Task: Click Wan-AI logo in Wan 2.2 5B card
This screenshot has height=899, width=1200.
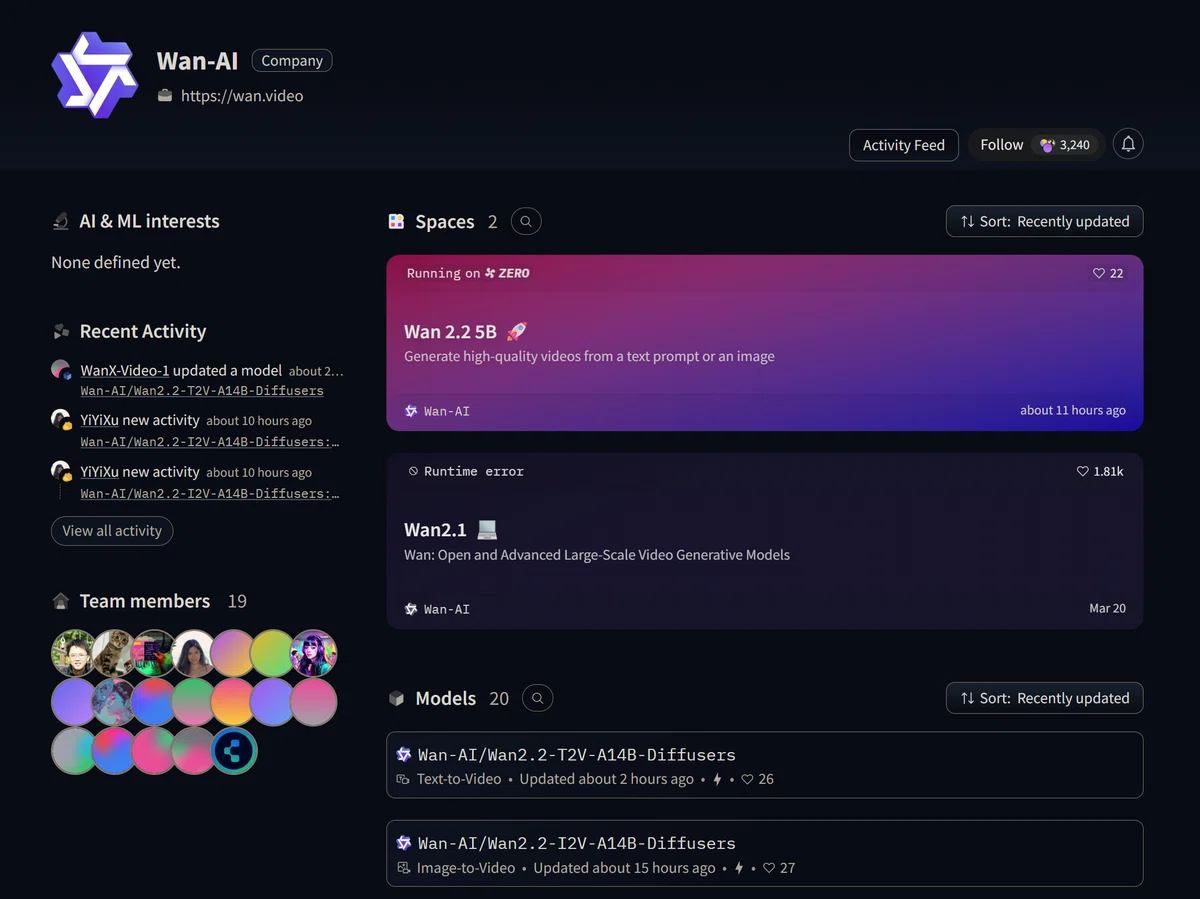Action: (x=411, y=411)
